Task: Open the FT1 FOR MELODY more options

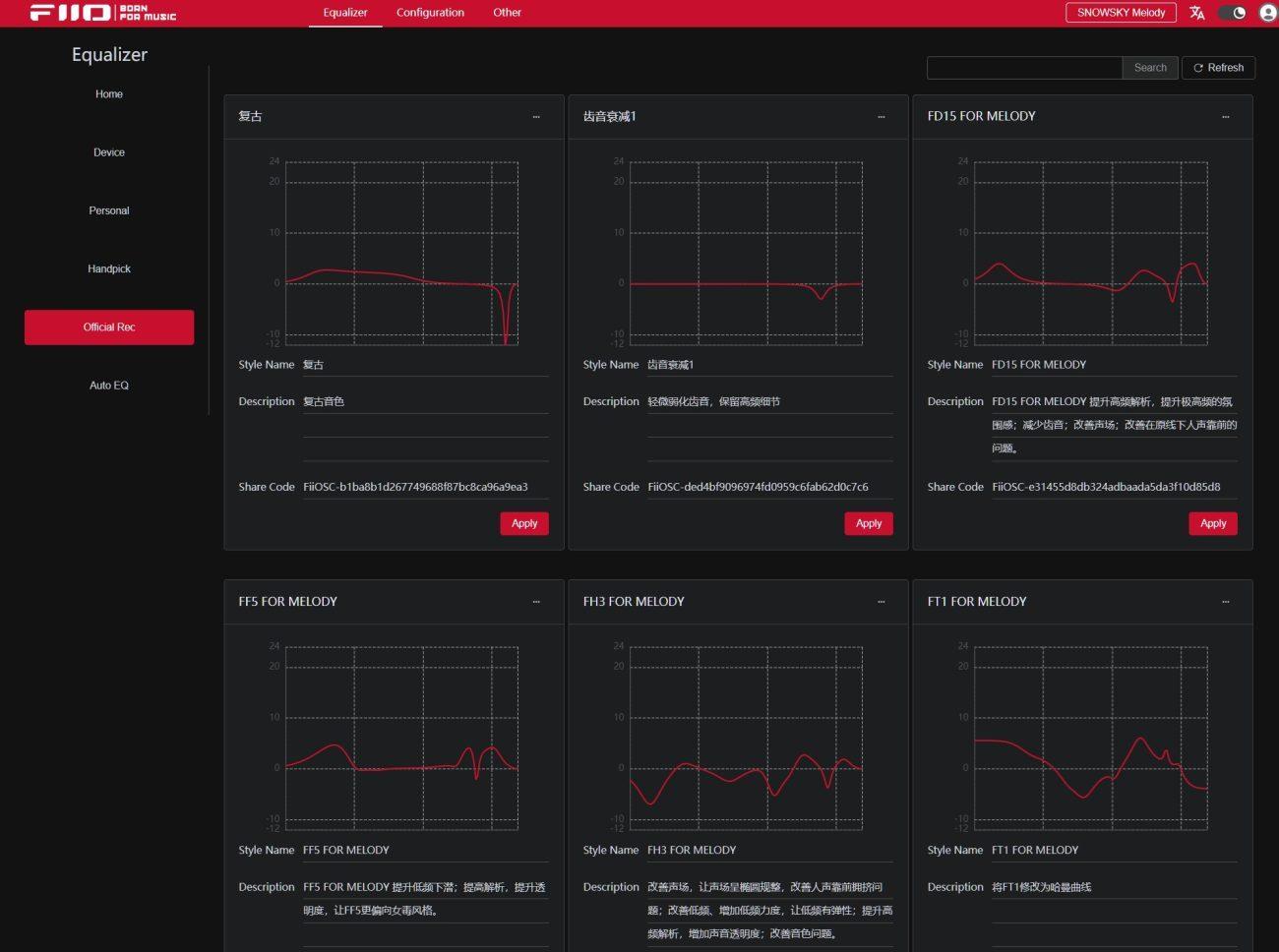Action: pos(1225,602)
